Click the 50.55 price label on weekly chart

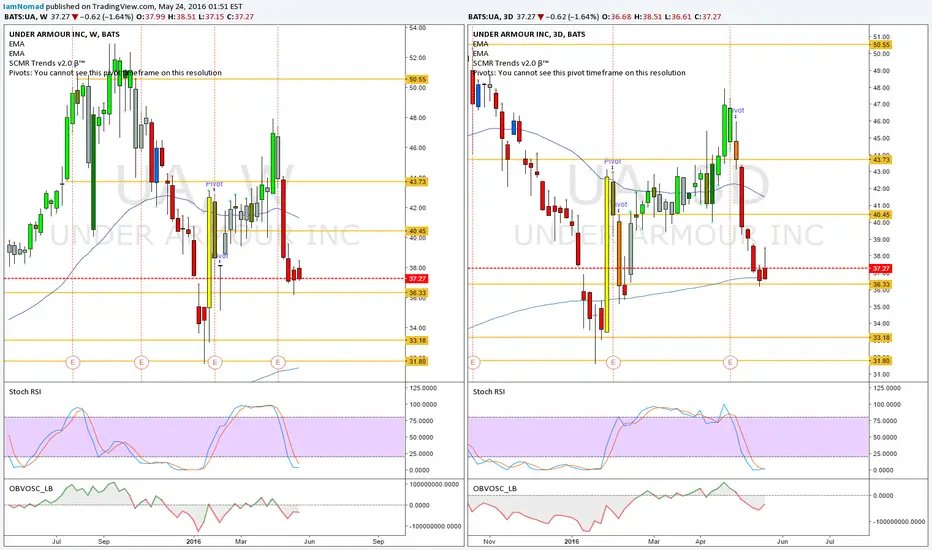(417, 79)
